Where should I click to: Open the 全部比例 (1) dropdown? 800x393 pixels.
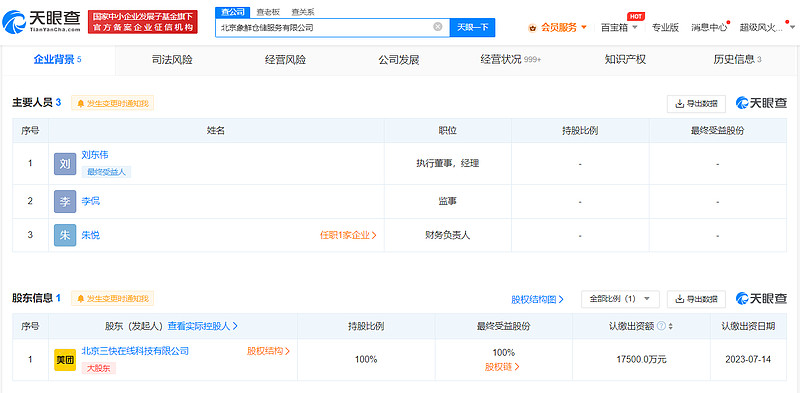620,299
